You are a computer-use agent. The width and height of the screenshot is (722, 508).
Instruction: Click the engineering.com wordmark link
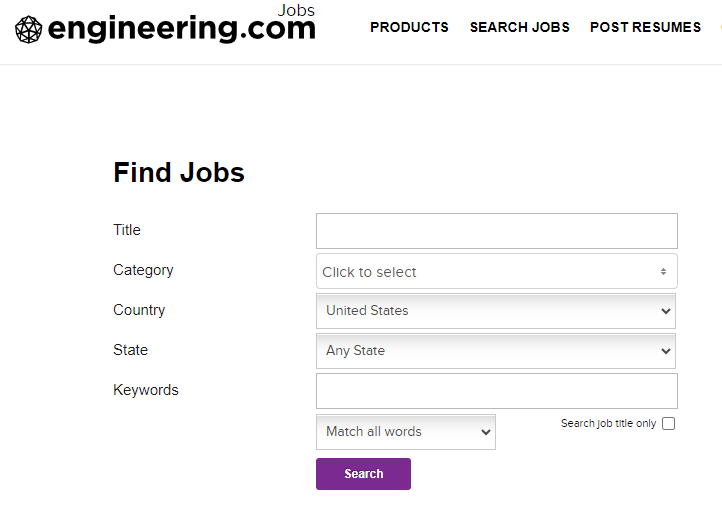(182, 29)
